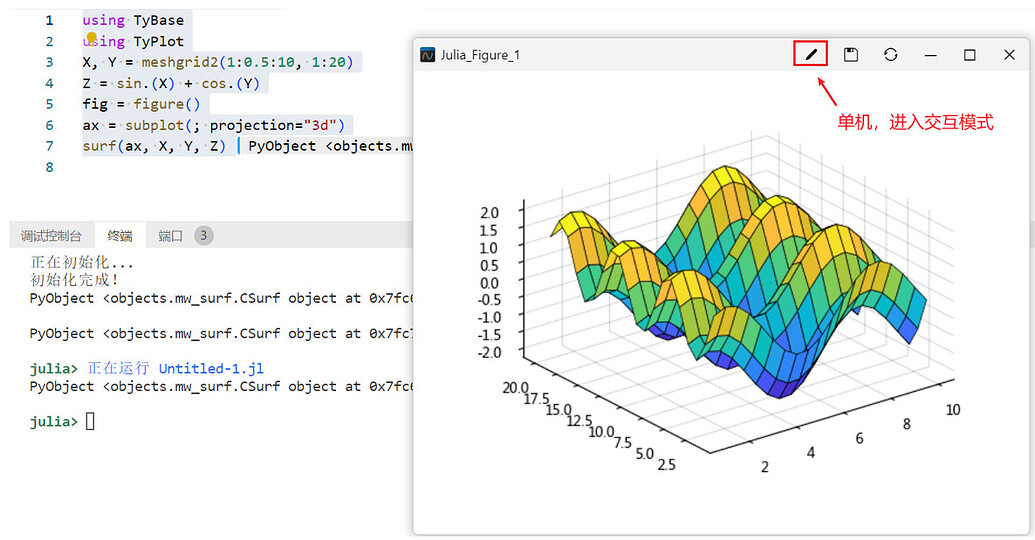Switch to the 调试控制台 tab
This screenshot has height=540, width=1035.
pos(51,236)
